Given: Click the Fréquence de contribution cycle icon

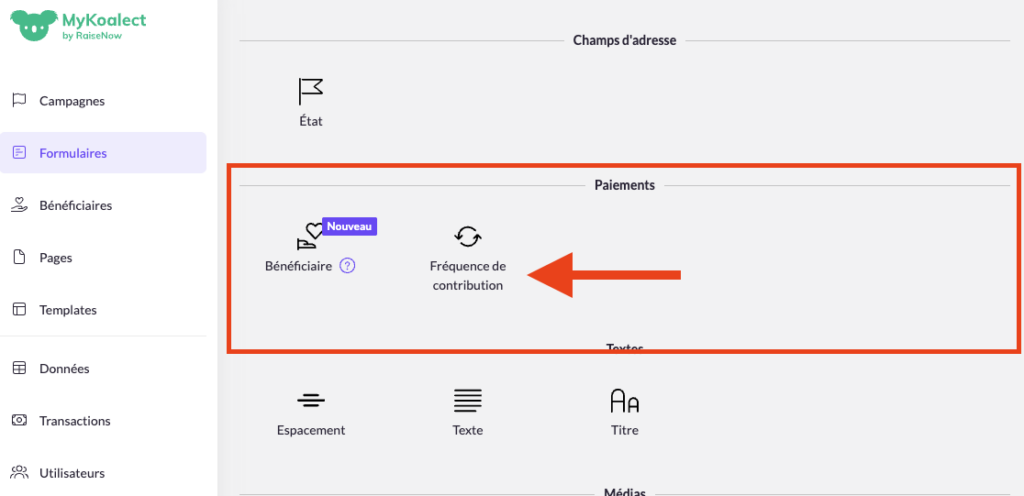Looking at the screenshot, I should (468, 237).
